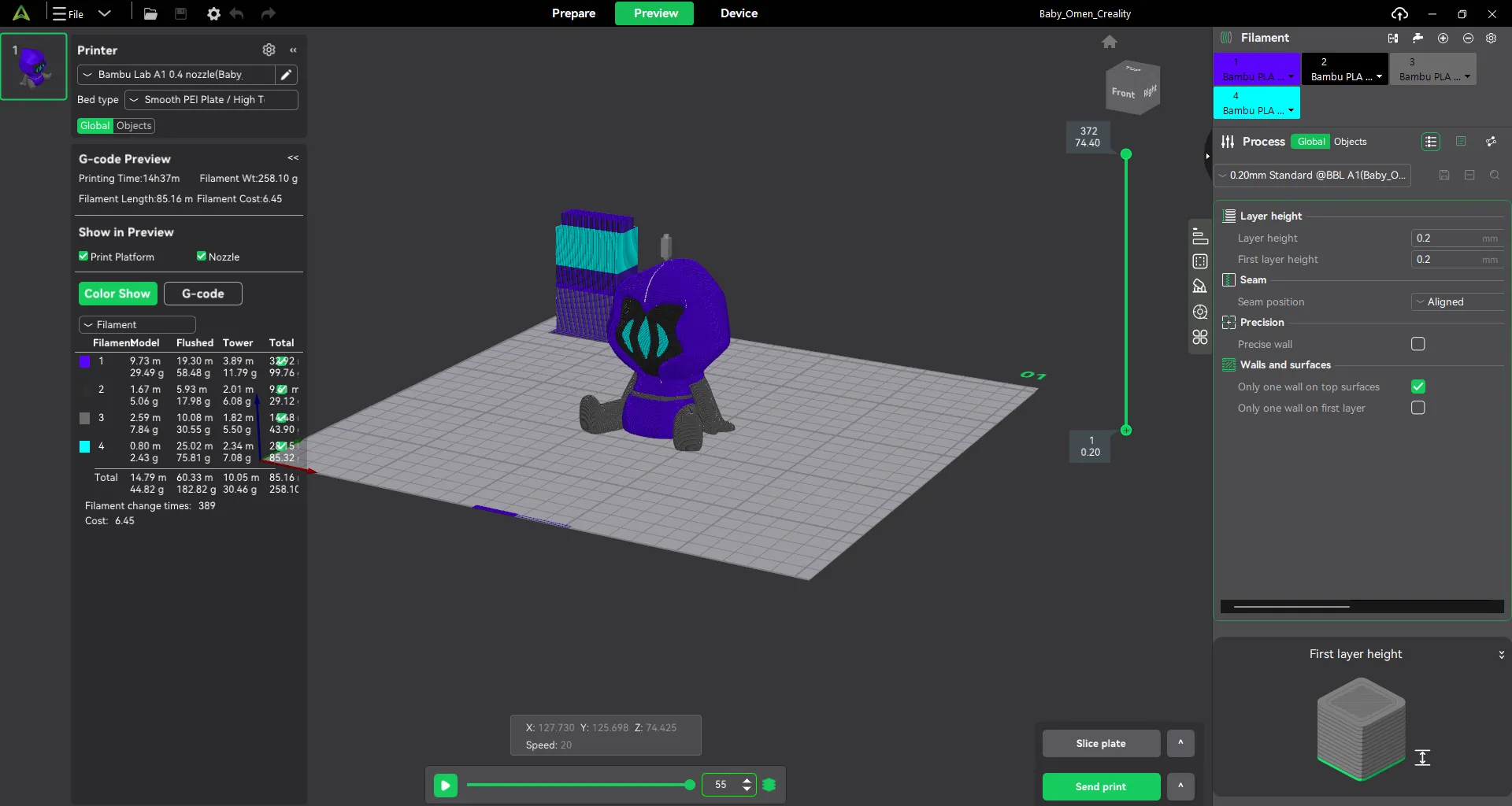Viewport: 1512px width, 806px height.
Task: Open the project folder icon
Action: click(x=150, y=13)
